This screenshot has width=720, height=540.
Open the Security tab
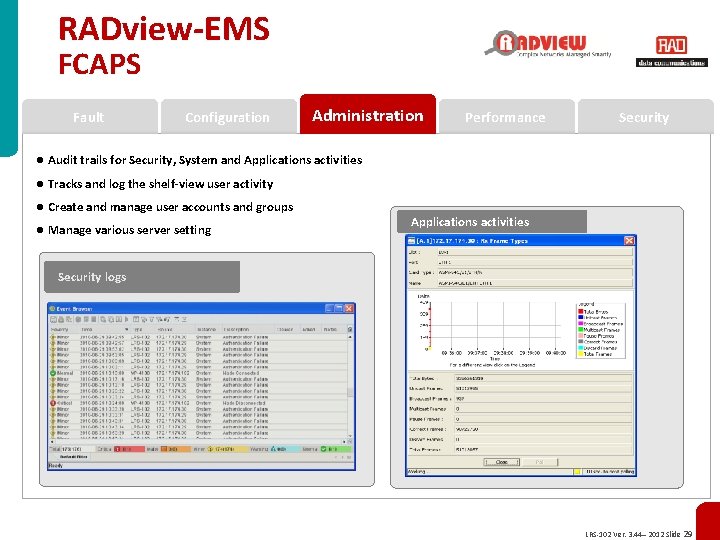[x=645, y=117]
